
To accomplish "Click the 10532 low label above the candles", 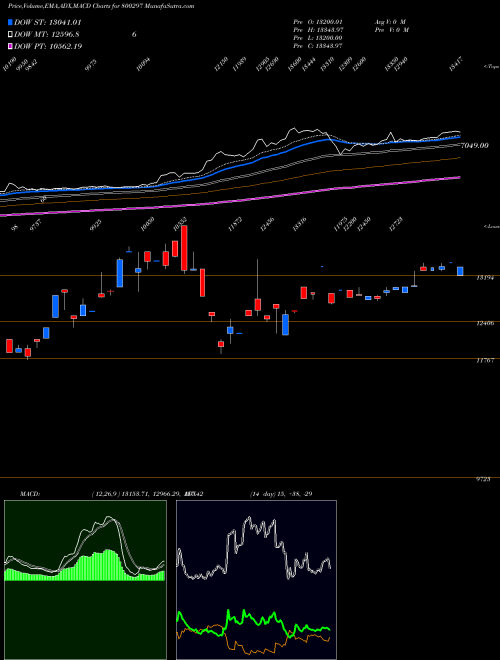I will tap(181, 224).
